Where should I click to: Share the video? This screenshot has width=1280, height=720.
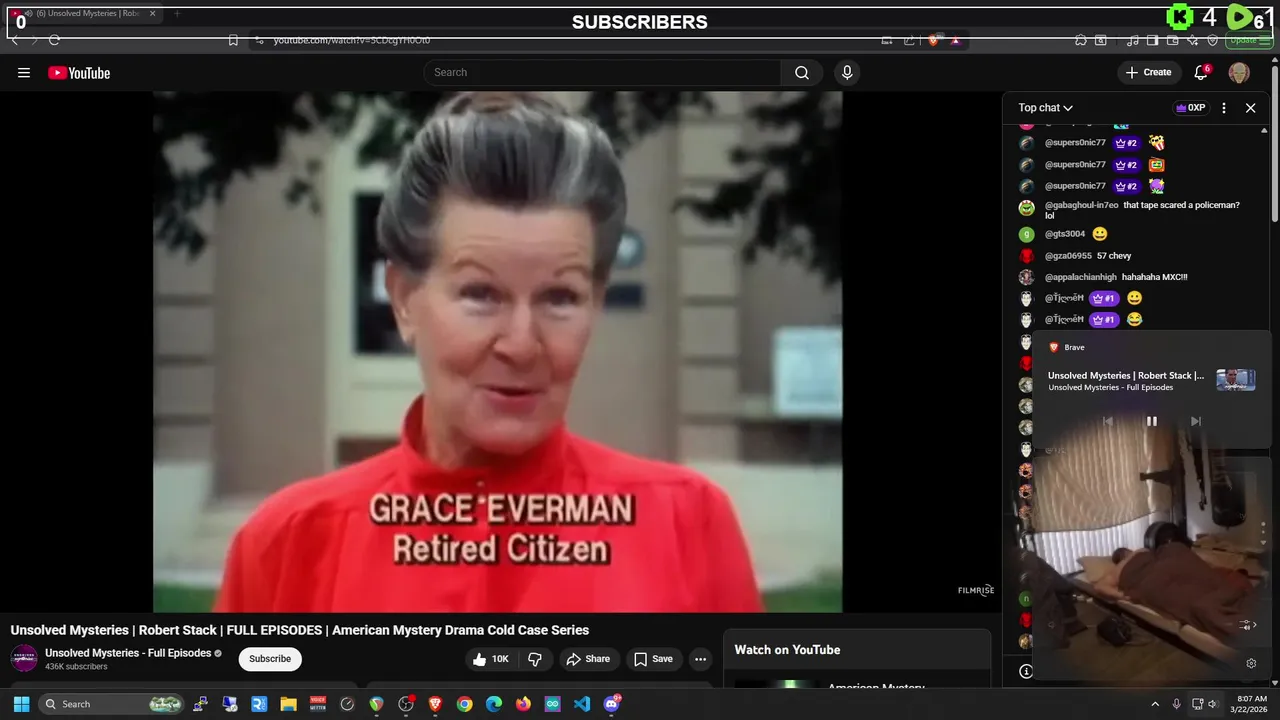tap(588, 659)
